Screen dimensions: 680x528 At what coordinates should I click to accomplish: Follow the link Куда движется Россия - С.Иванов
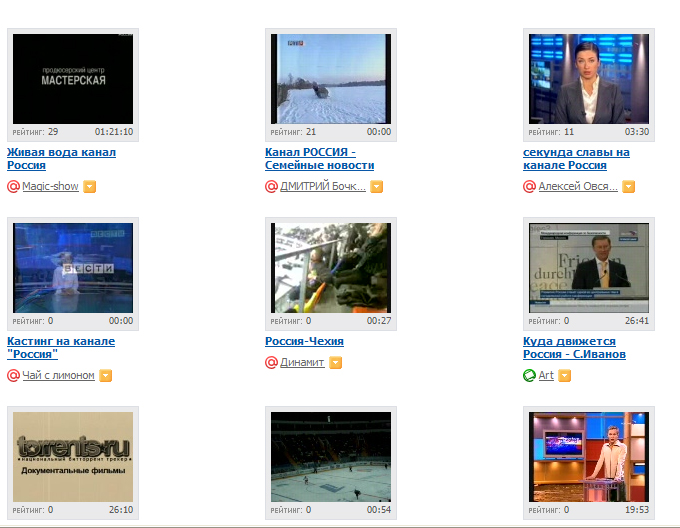coord(574,348)
